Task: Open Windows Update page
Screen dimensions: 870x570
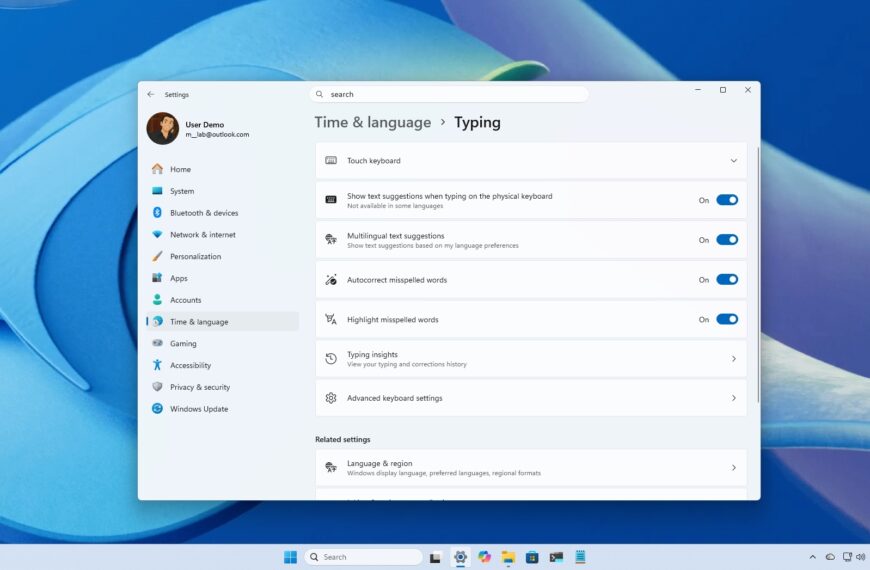Action: tap(222, 409)
